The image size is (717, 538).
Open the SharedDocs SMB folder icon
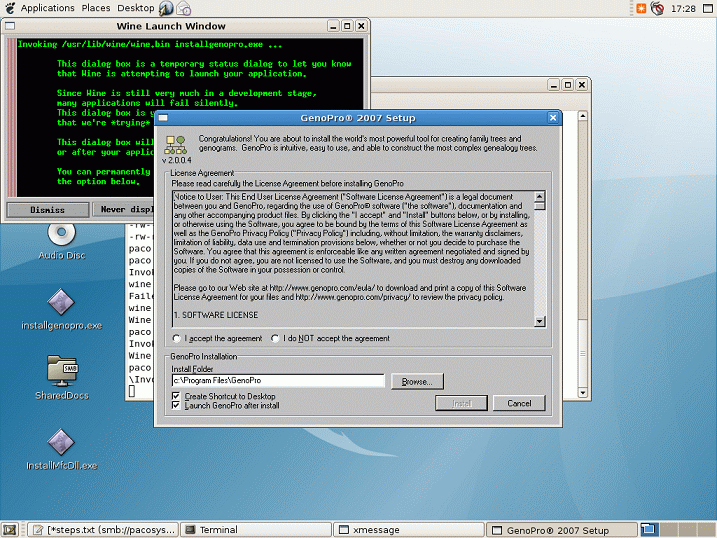coord(61,371)
